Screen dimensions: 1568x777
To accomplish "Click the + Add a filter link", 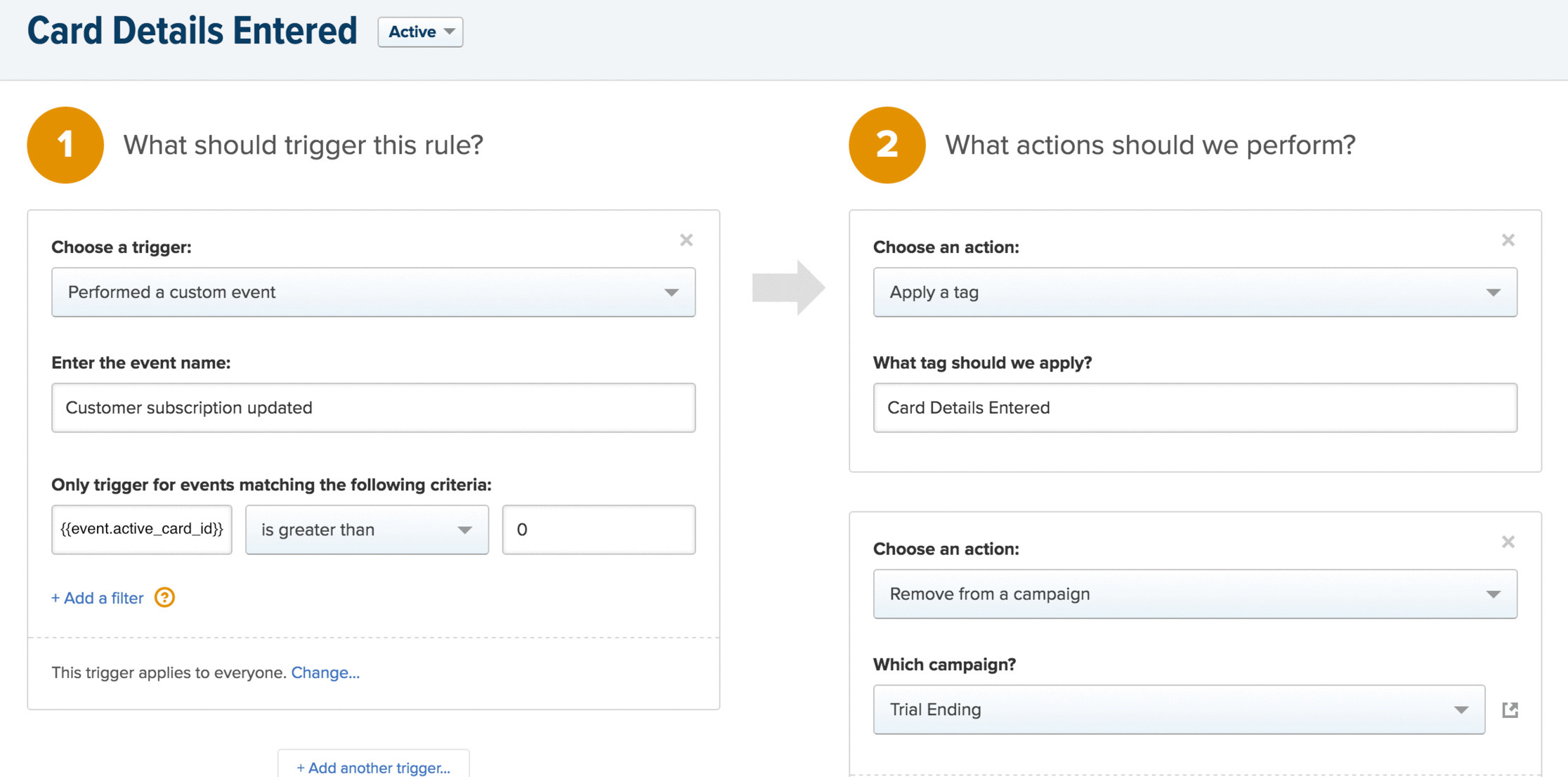I will (x=97, y=598).
